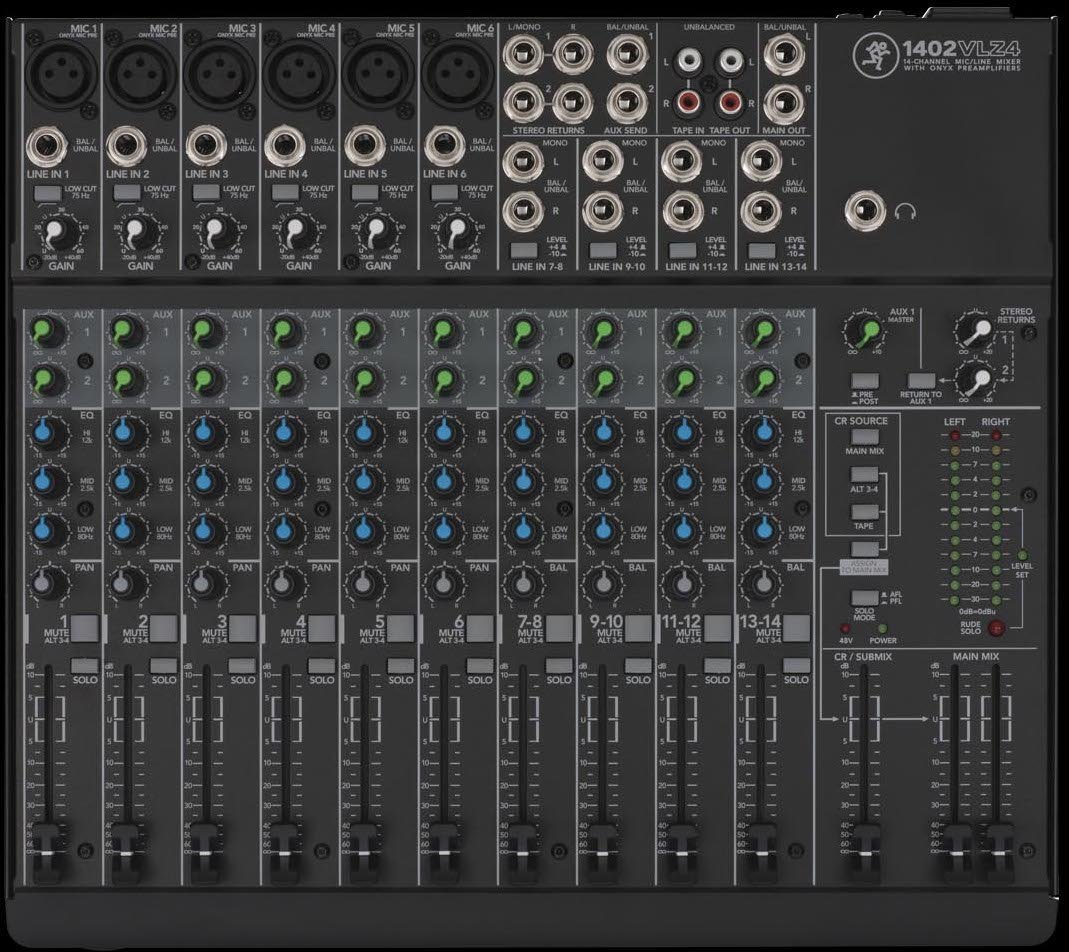Click the channel 5 MID EQ knob
This screenshot has height=952, width=1069.
click(x=362, y=482)
